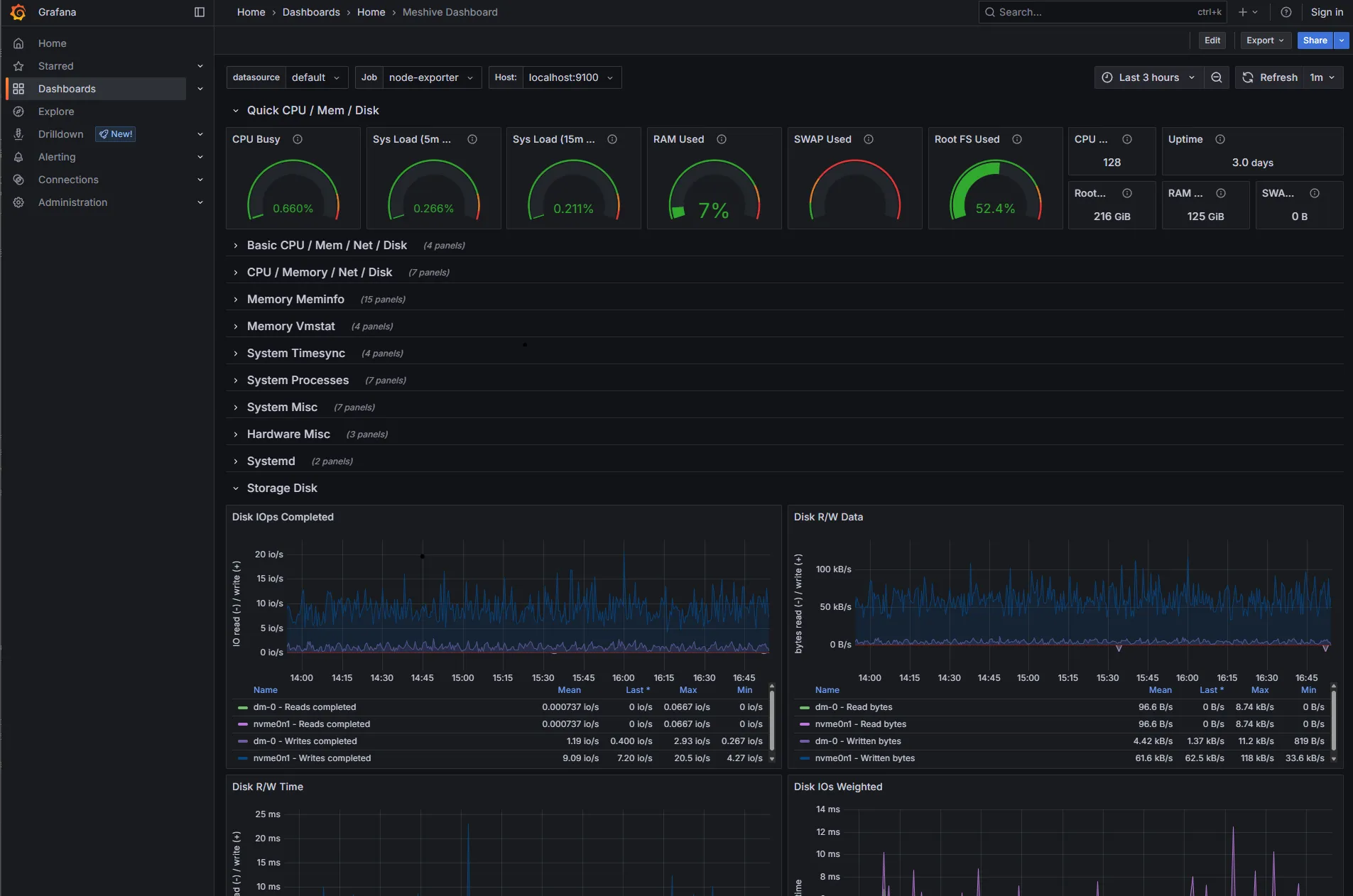Show SWAP total panel info icon
Screen dimensions: 1353x896
(x=1315, y=193)
